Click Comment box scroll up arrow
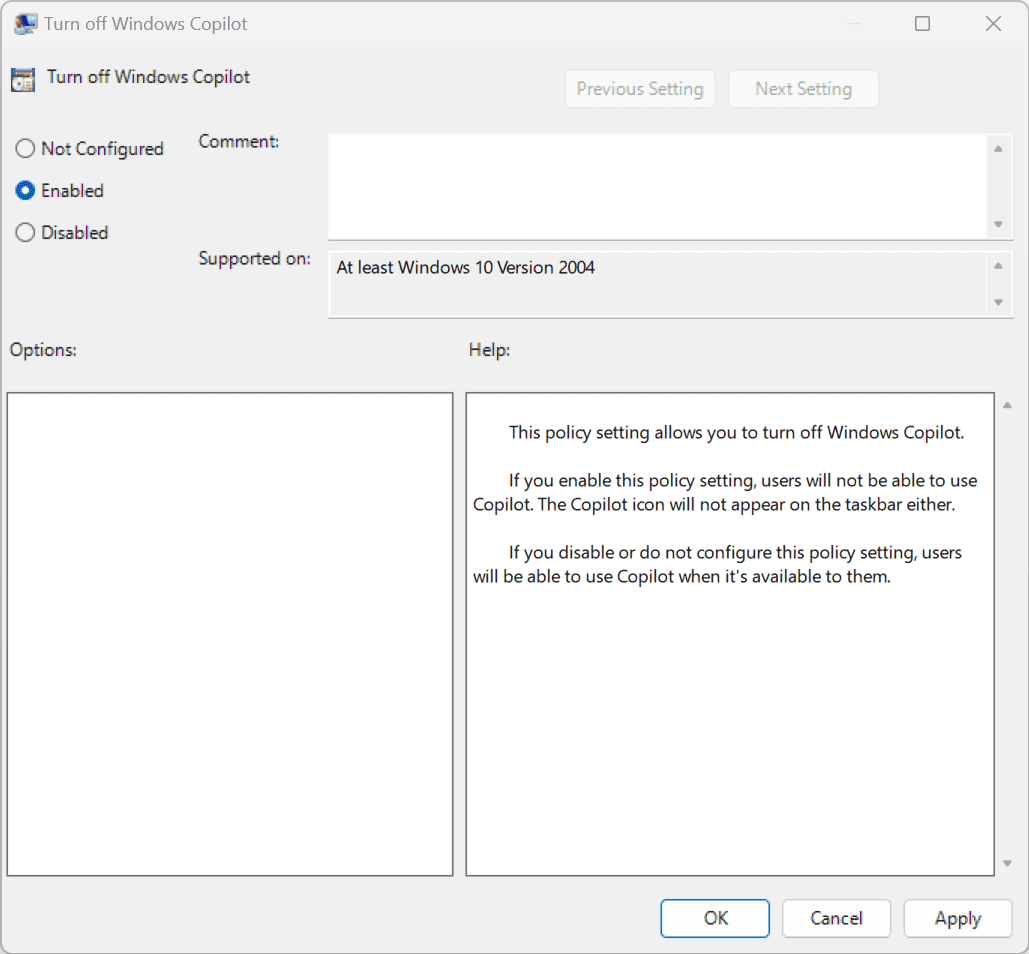 (998, 149)
